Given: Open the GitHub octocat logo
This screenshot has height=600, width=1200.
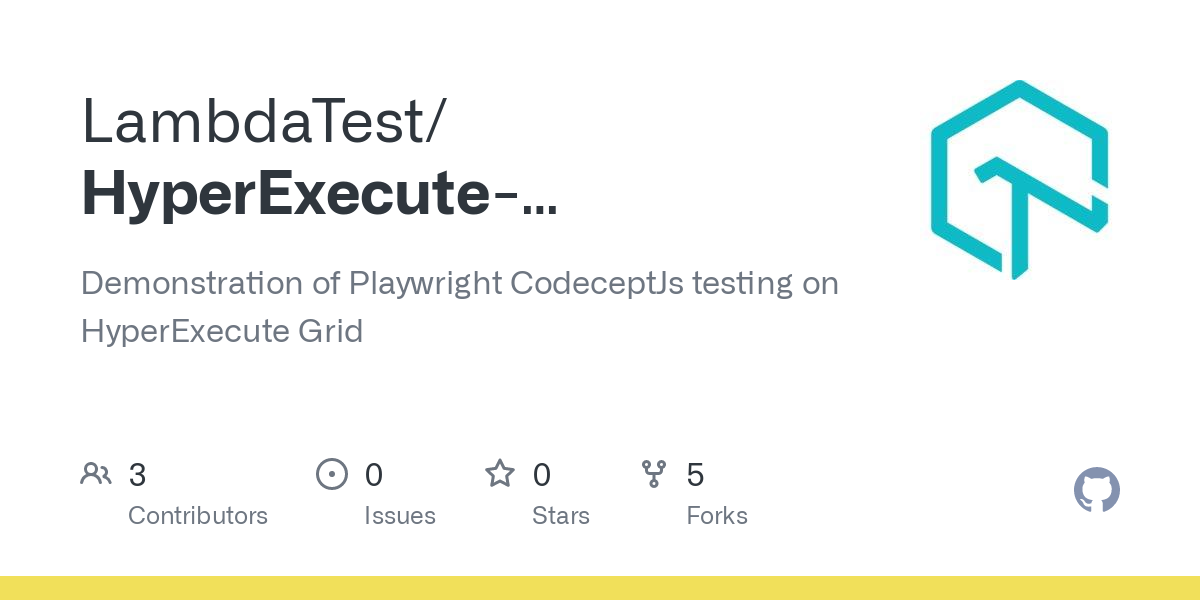Looking at the screenshot, I should [1097, 490].
